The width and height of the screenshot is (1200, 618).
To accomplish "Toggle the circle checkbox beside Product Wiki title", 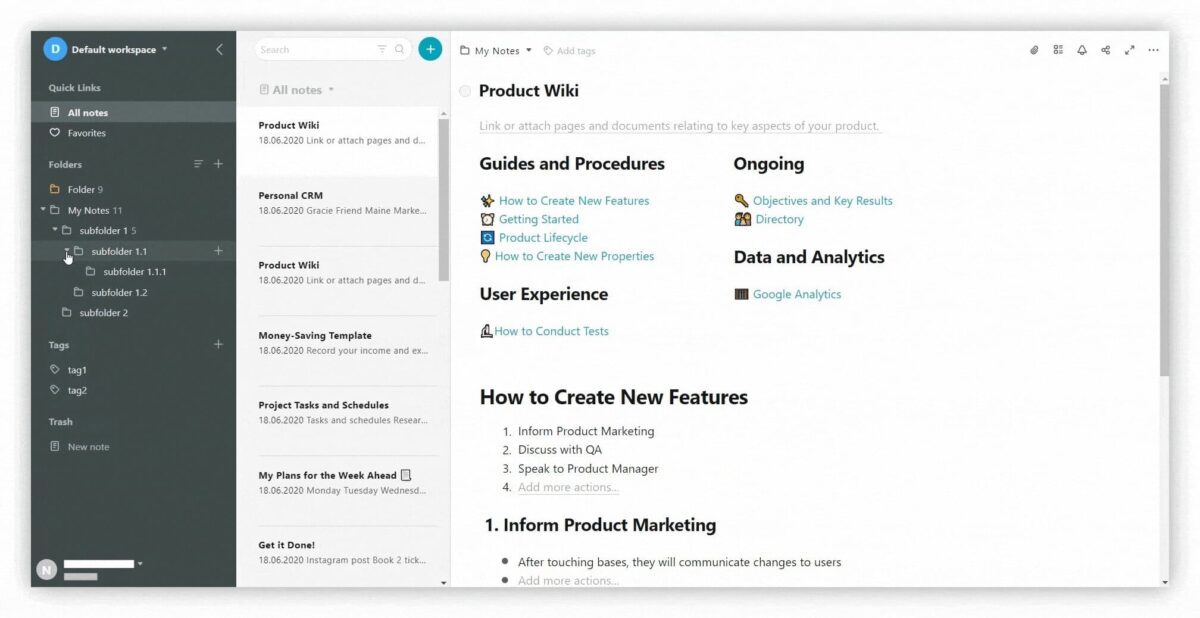I will click(465, 91).
